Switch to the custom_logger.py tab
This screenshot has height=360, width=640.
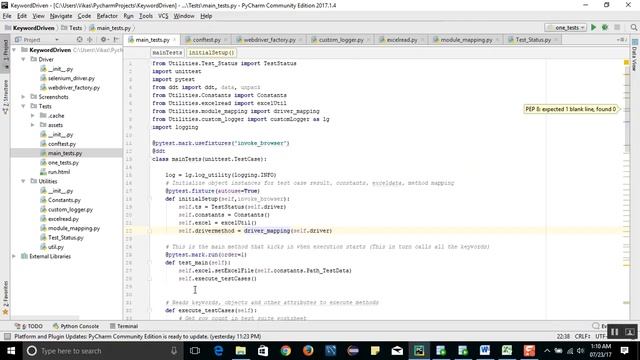point(340,40)
